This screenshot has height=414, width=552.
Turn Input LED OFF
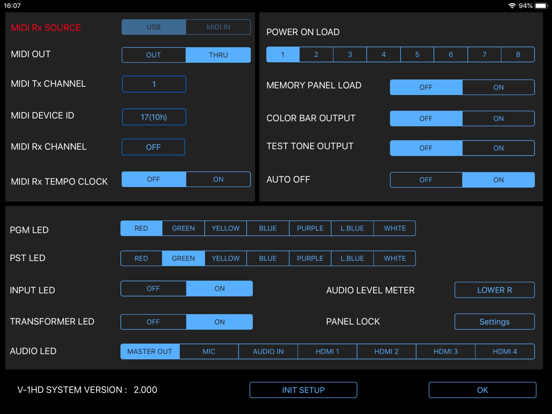coord(153,289)
